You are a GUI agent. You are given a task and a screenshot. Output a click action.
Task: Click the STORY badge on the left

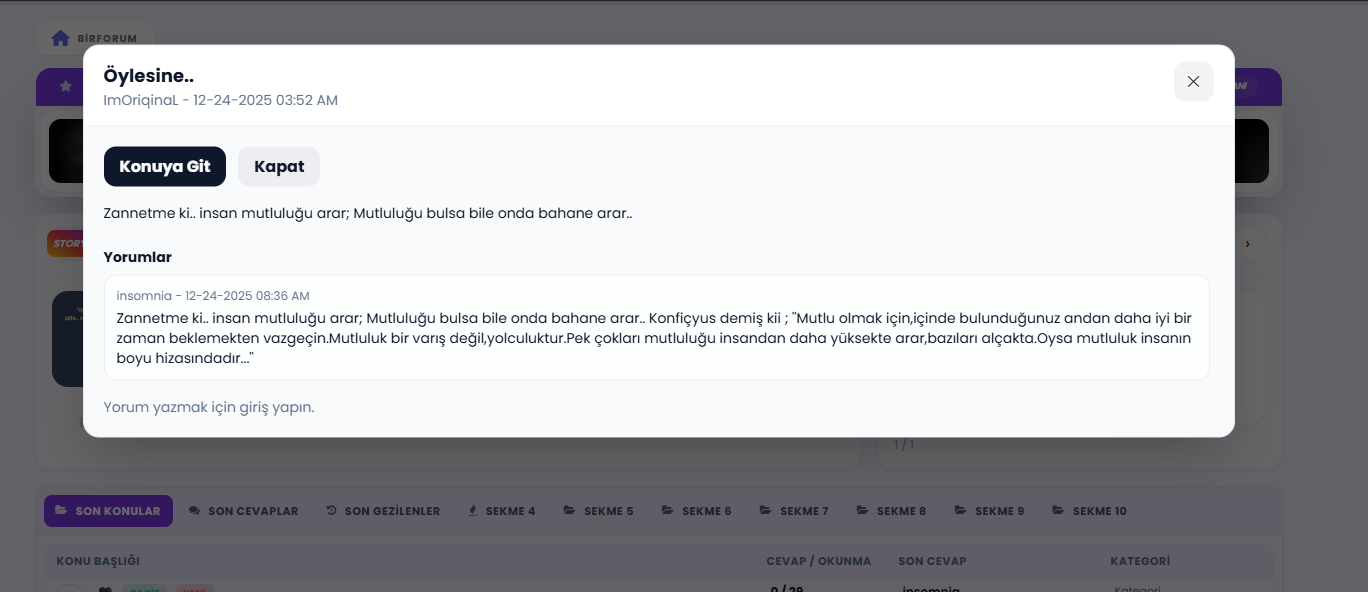[63, 243]
